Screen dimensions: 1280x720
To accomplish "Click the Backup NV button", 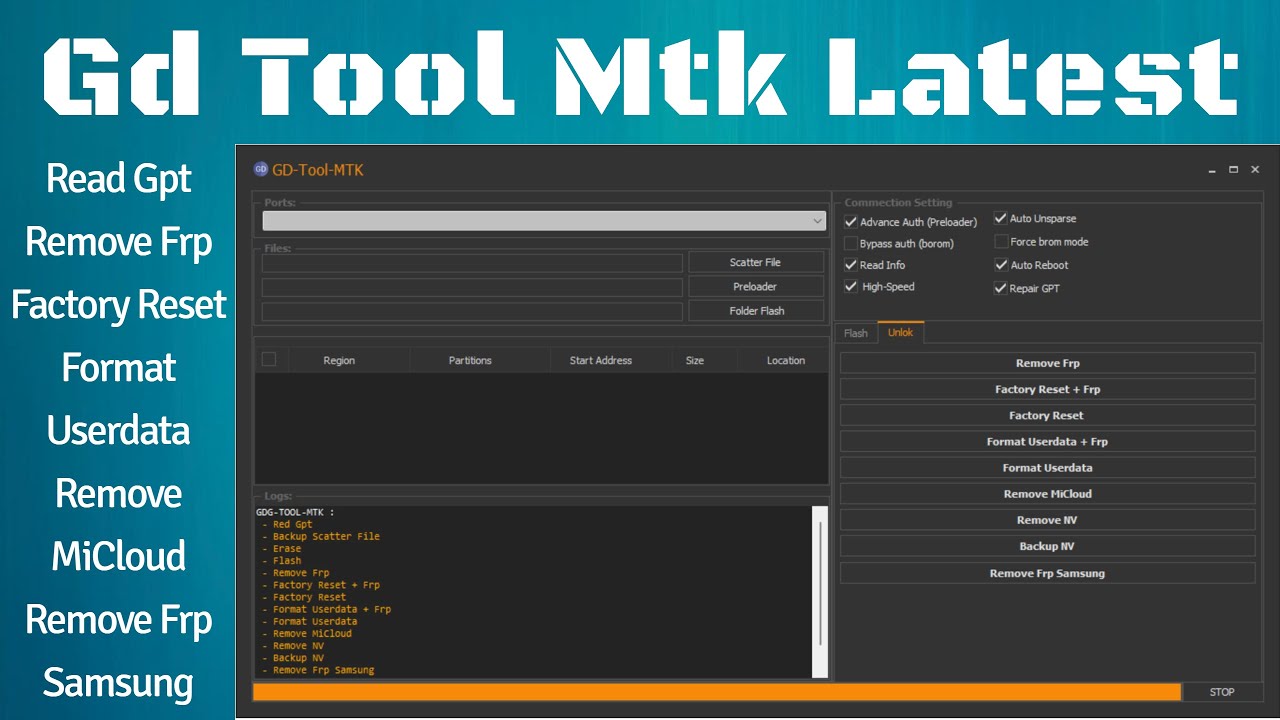I will click(x=1047, y=546).
